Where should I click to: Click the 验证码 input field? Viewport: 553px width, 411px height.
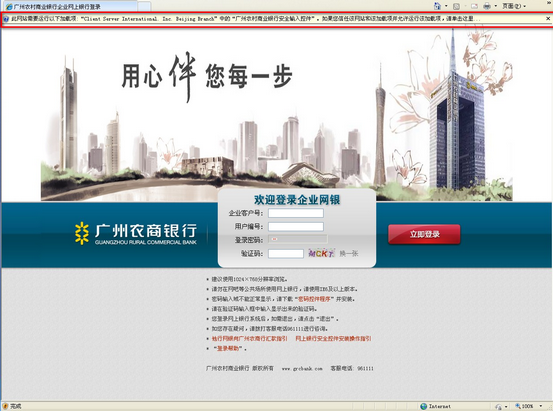286,253
